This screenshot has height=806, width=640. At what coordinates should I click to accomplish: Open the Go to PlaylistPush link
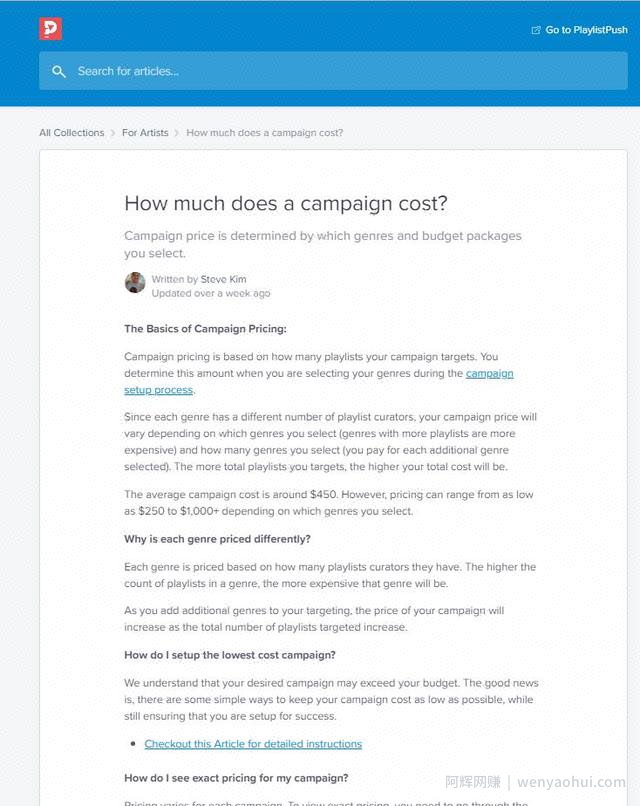tap(579, 30)
